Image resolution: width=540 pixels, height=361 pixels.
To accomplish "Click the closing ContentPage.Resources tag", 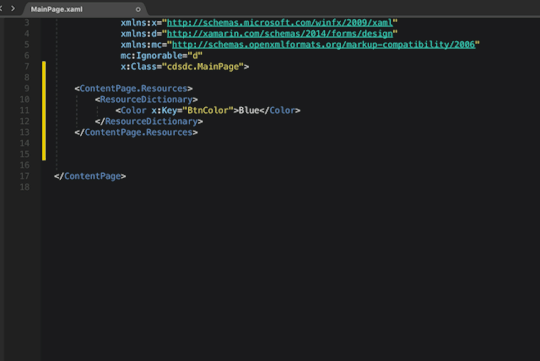I will point(136,133).
